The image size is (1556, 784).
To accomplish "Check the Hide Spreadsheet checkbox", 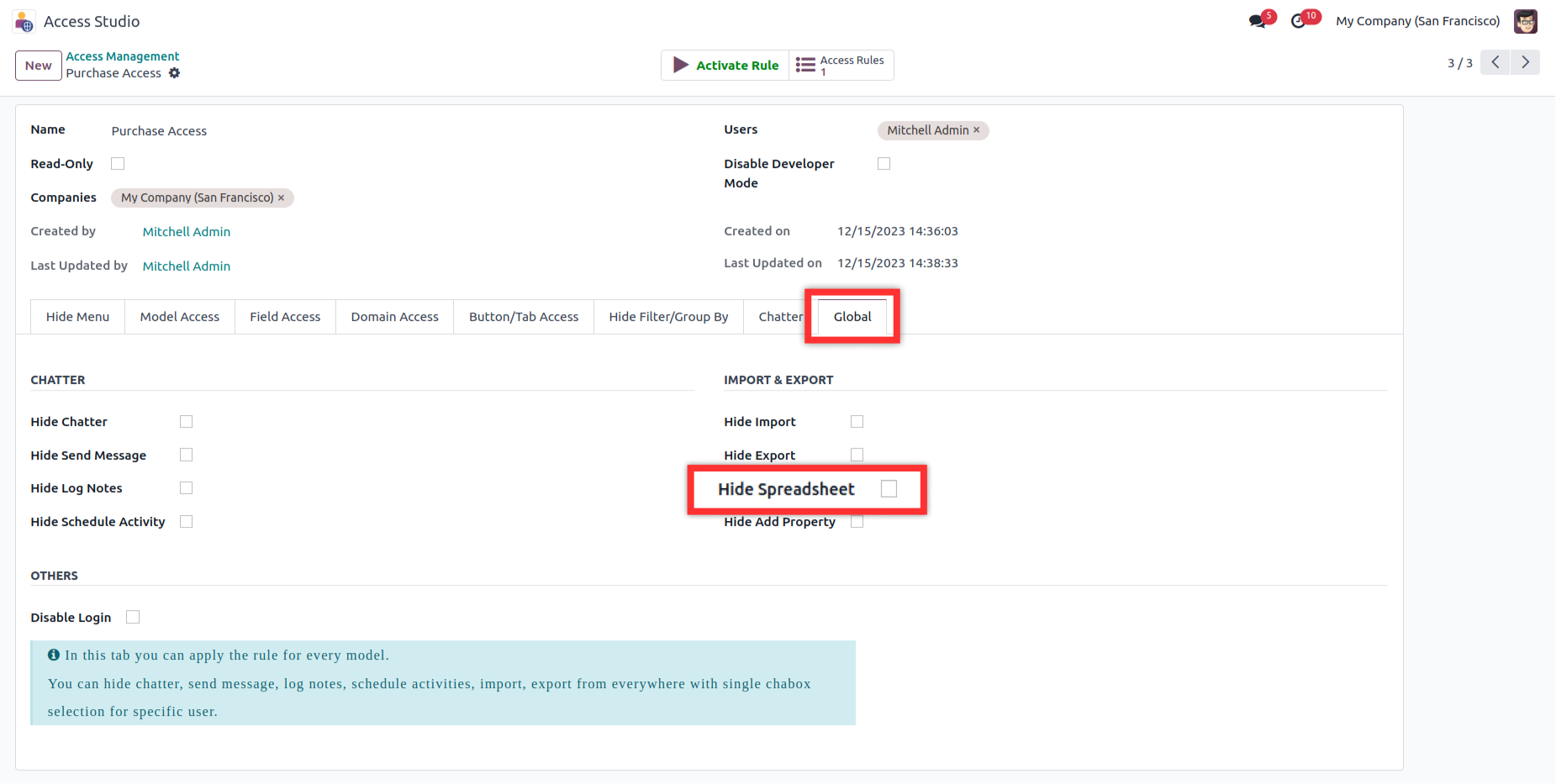I will coord(889,489).
